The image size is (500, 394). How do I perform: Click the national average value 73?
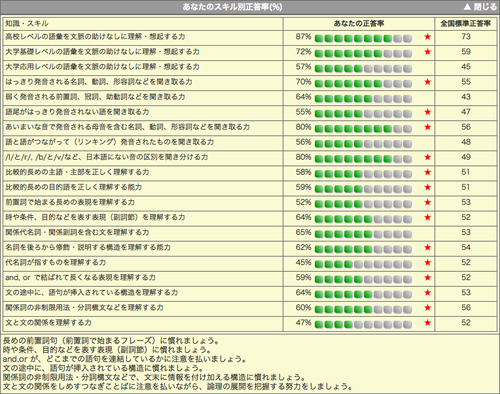pos(466,36)
